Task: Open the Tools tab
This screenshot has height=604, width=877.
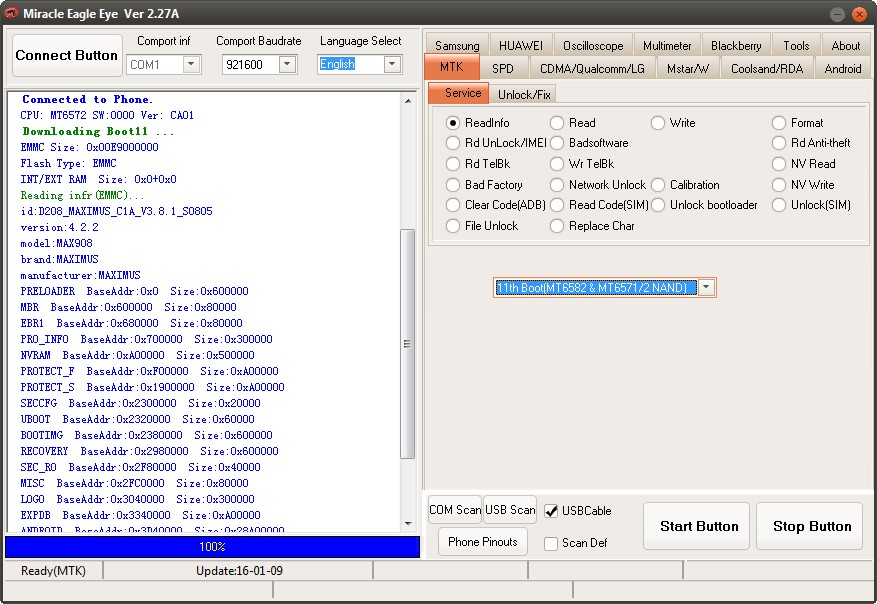Action: point(796,46)
